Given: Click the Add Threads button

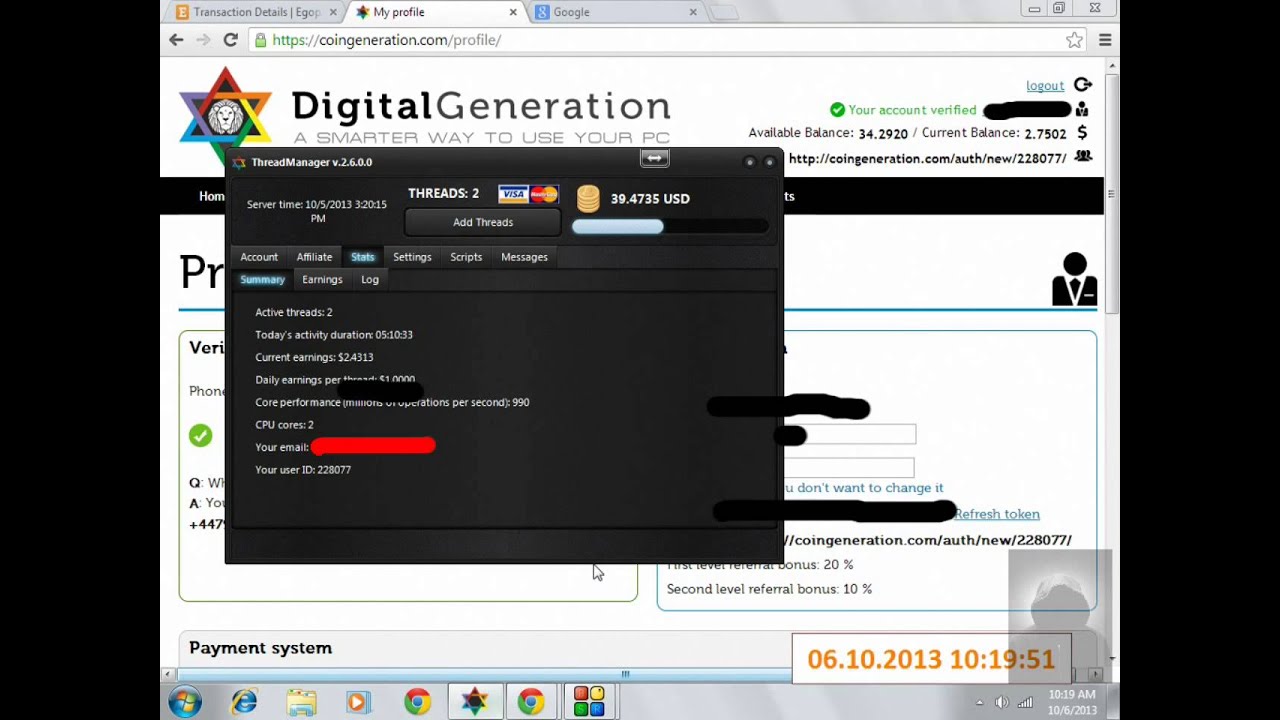Looking at the screenshot, I should point(483,222).
